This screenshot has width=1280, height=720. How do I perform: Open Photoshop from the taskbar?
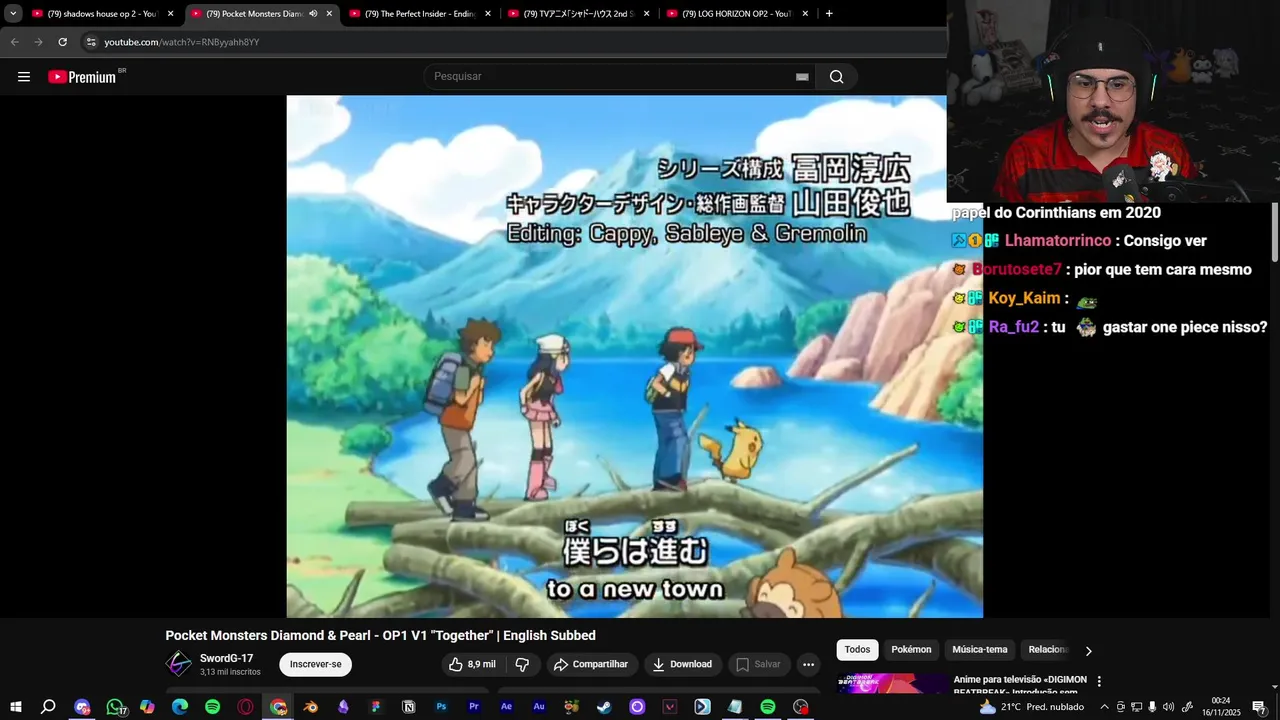[441, 707]
